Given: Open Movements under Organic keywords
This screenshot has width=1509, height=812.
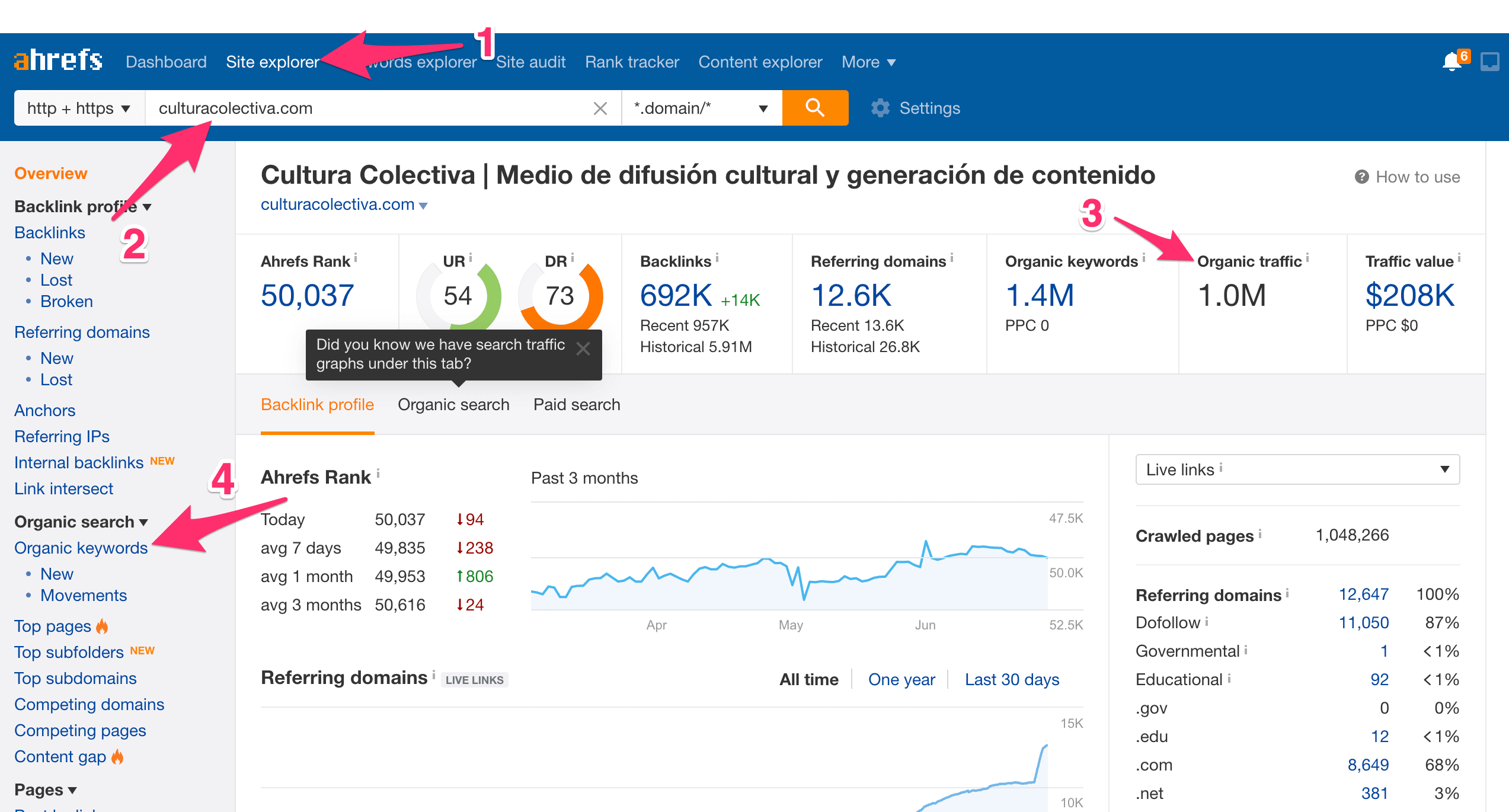Looking at the screenshot, I should pyautogui.click(x=84, y=595).
